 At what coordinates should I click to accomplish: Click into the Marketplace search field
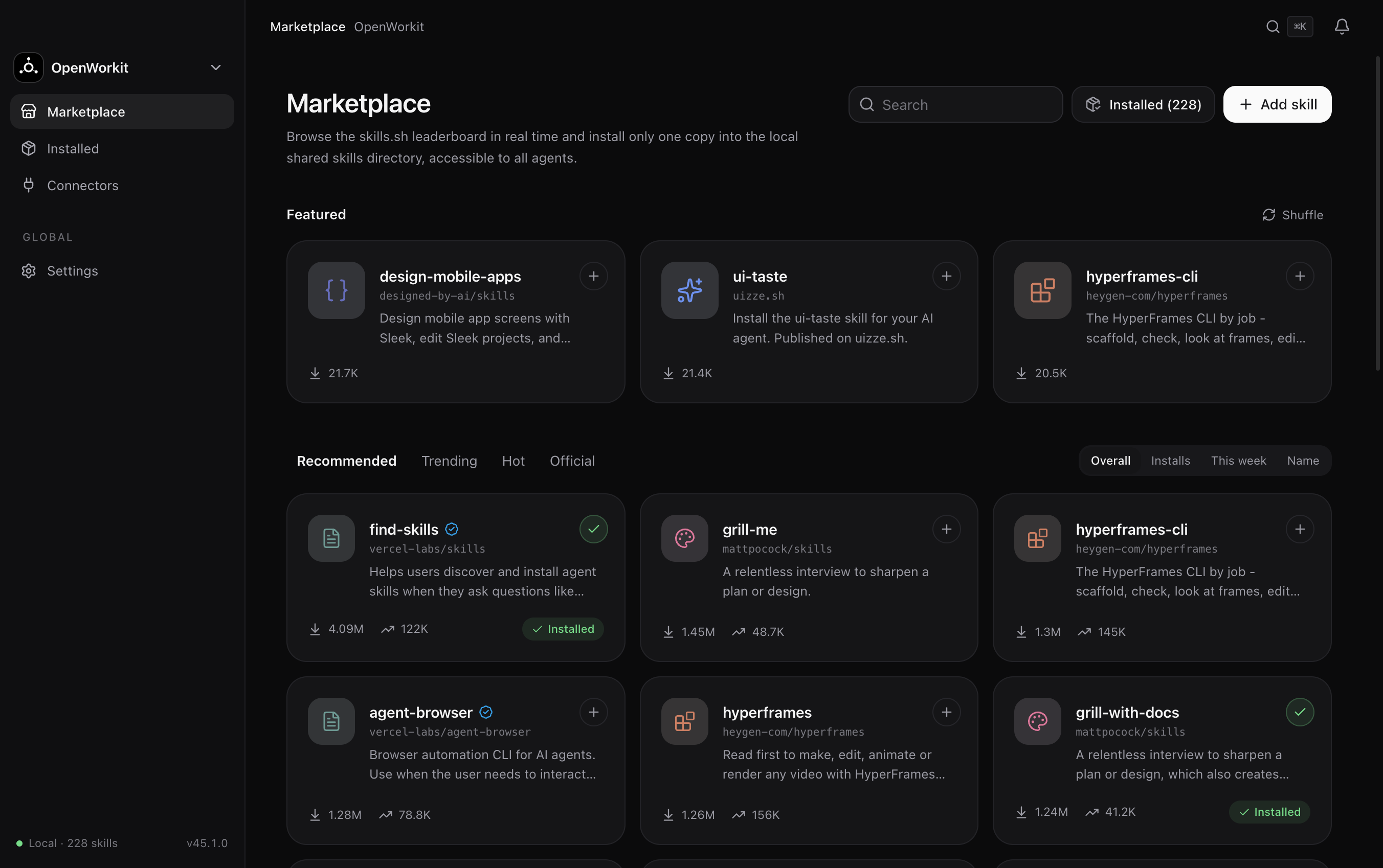coord(955,104)
